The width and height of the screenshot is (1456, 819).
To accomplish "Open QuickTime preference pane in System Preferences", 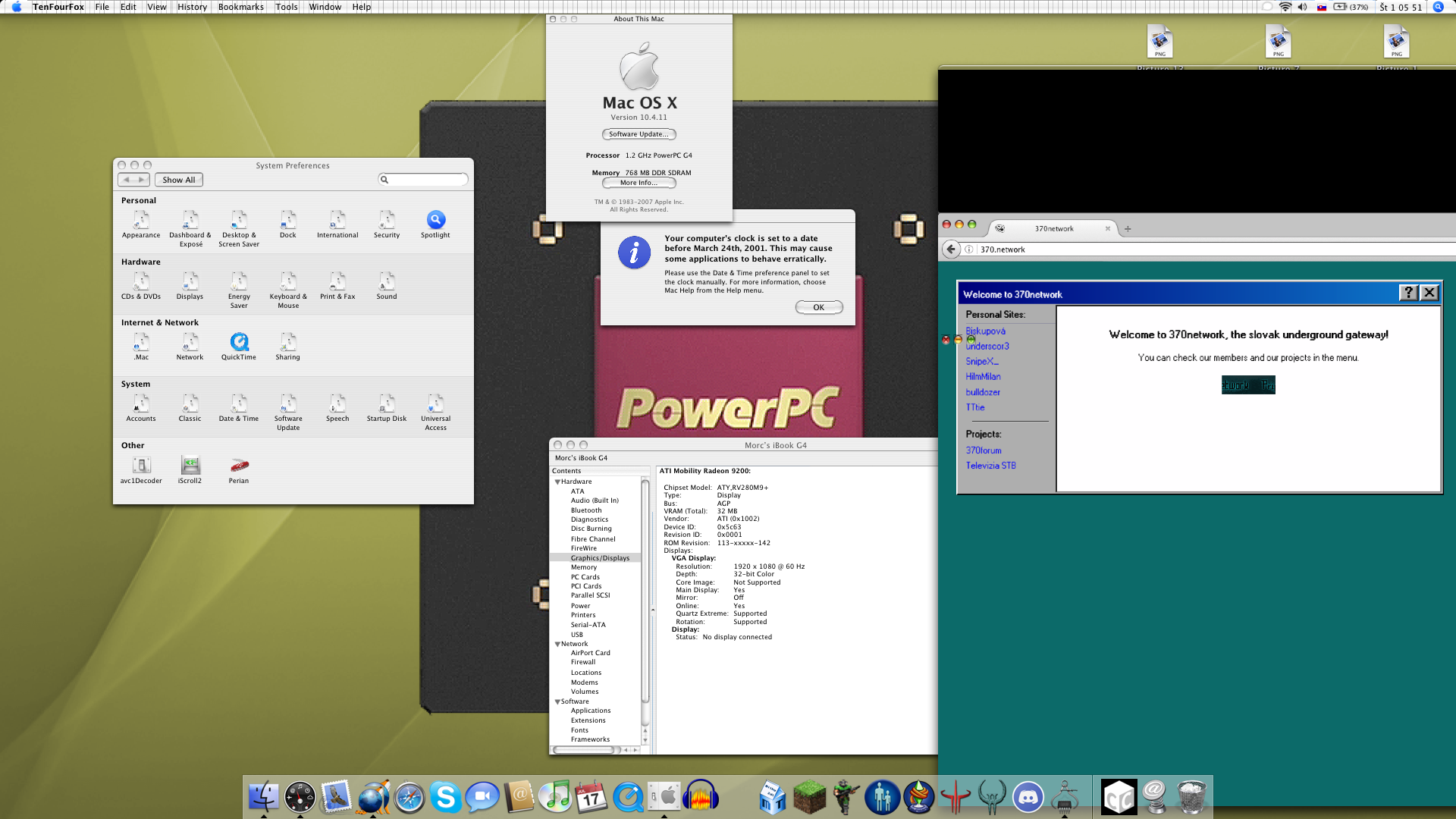I will (x=239, y=347).
